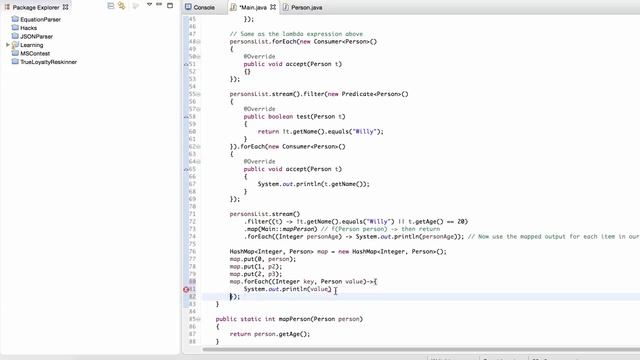
Task: Expand the Learning project tree
Action: coord(7,45)
